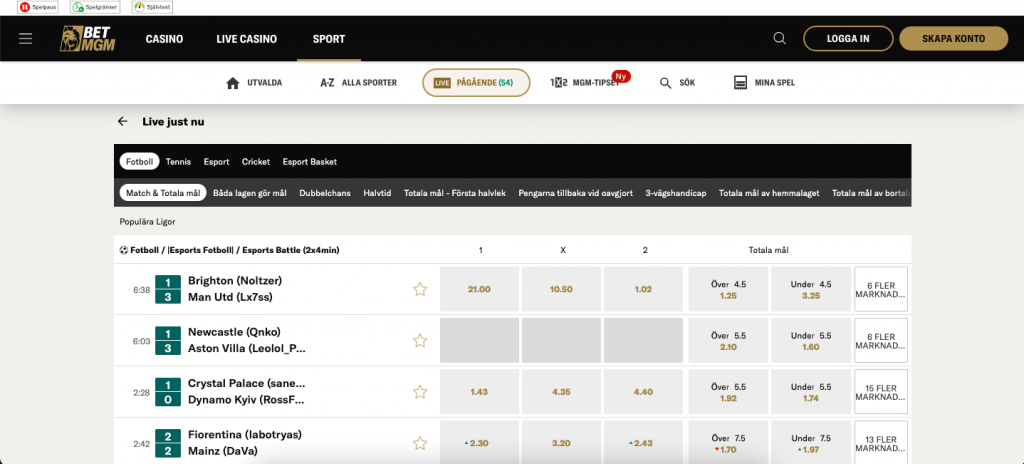Select the Dubbelchans market
This screenshot has height=464, width=1024.
[325, 193]
